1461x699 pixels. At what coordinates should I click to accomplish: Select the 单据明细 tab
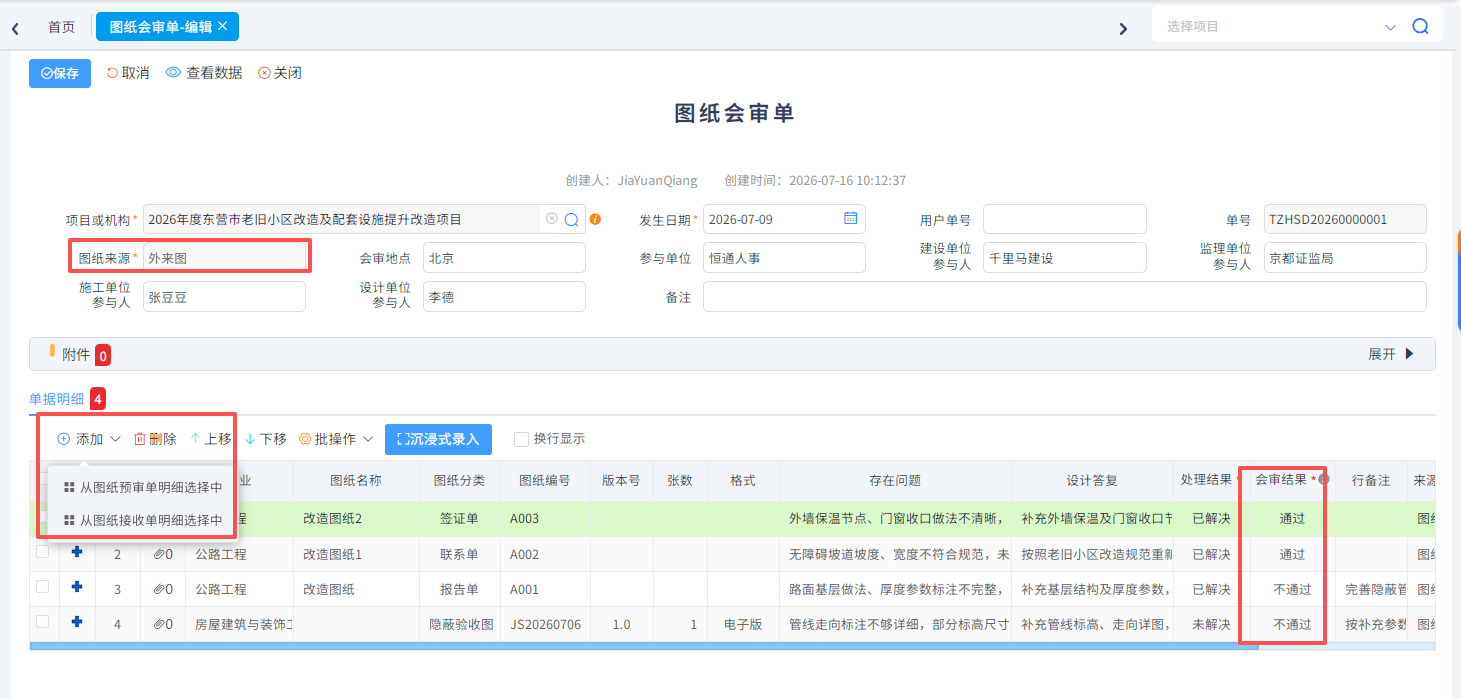(57, 398)
